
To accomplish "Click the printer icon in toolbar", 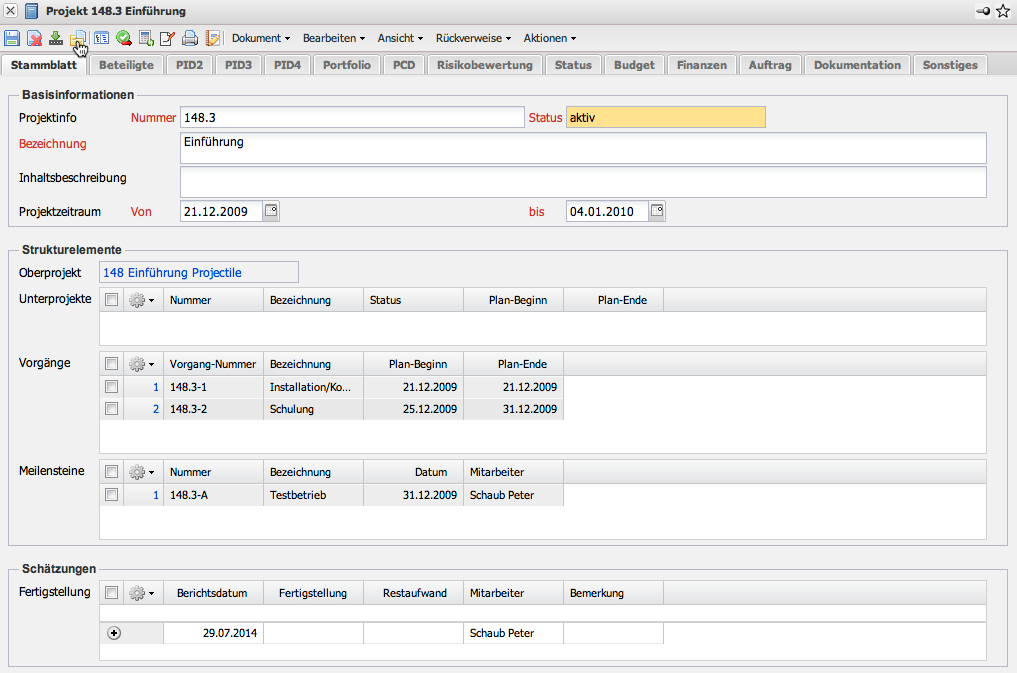I will pyautogui.click(x=190, y=38).
